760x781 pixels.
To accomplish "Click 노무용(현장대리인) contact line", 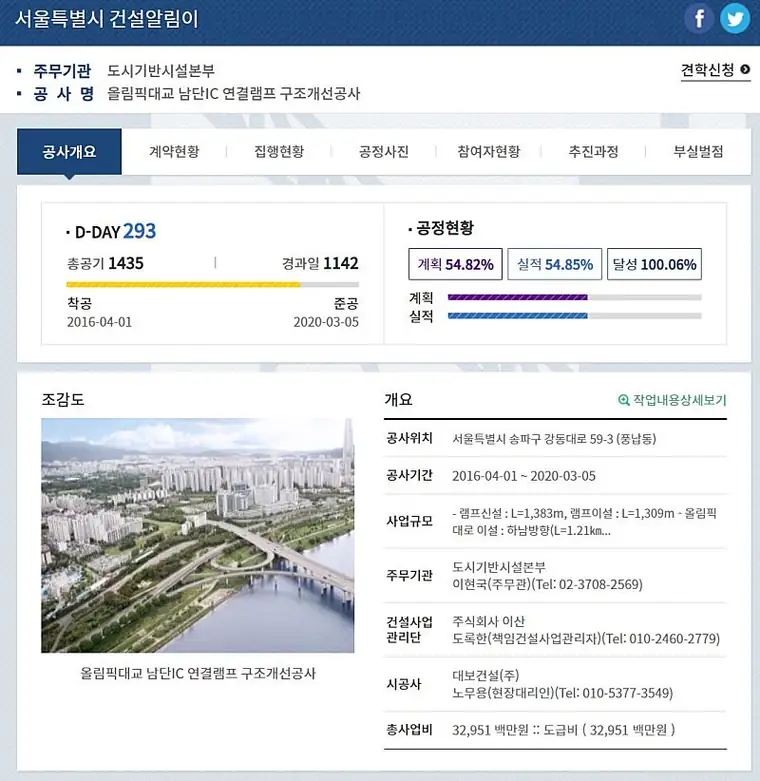I will pos(562,693).
